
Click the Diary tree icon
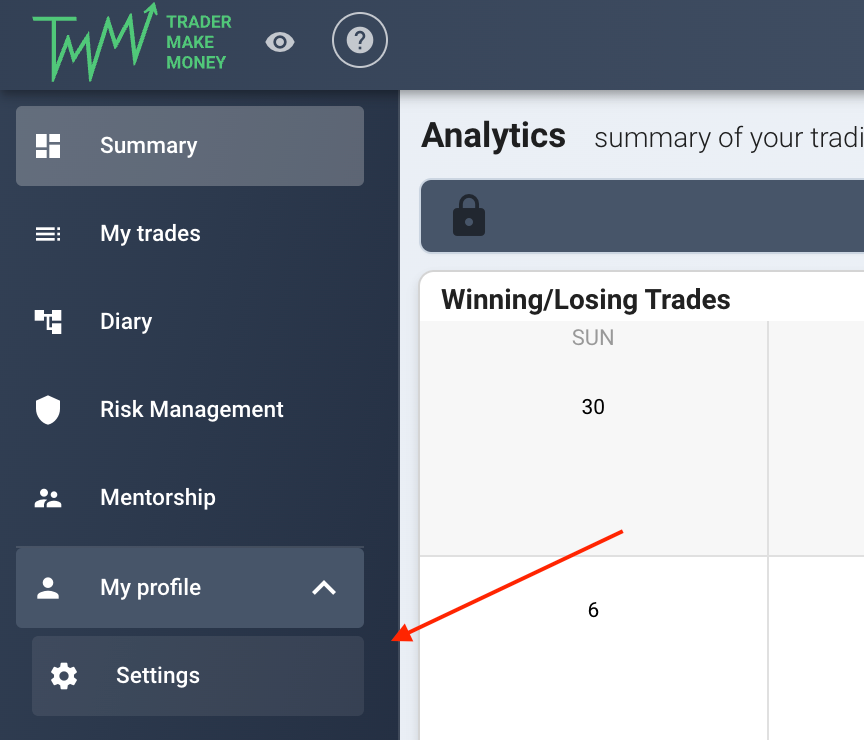(48, 322)
